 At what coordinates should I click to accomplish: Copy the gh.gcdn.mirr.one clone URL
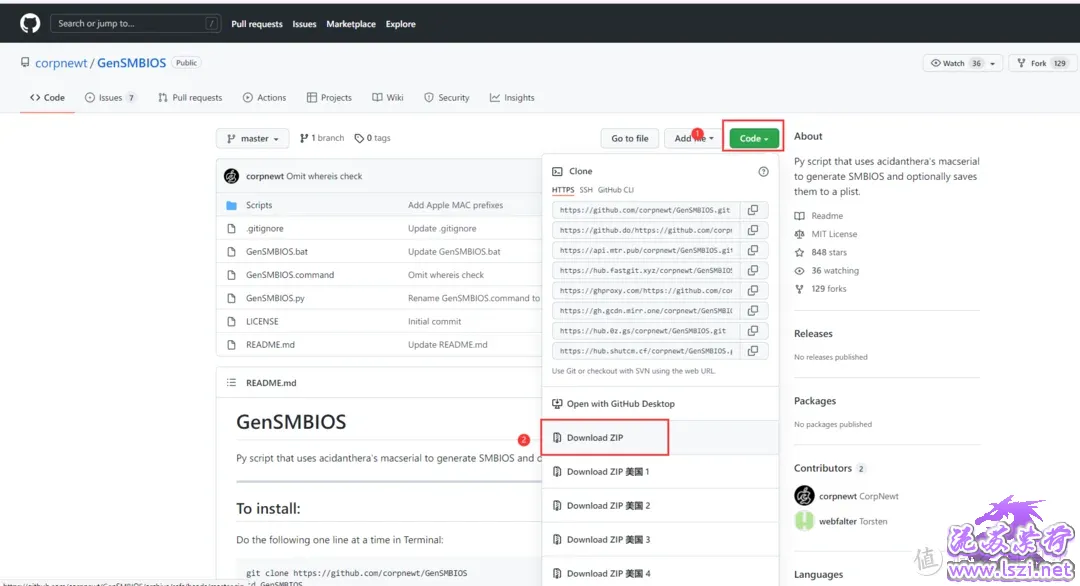click(x=753, y=311)
